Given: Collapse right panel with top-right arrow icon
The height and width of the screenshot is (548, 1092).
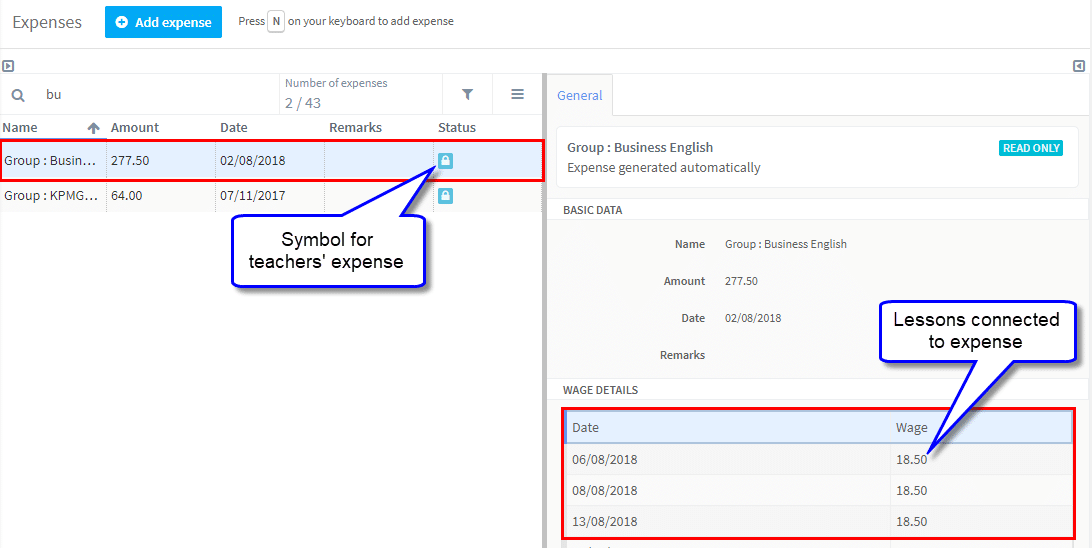Looking at the screenshot, I should click(x=1079, y=66).
